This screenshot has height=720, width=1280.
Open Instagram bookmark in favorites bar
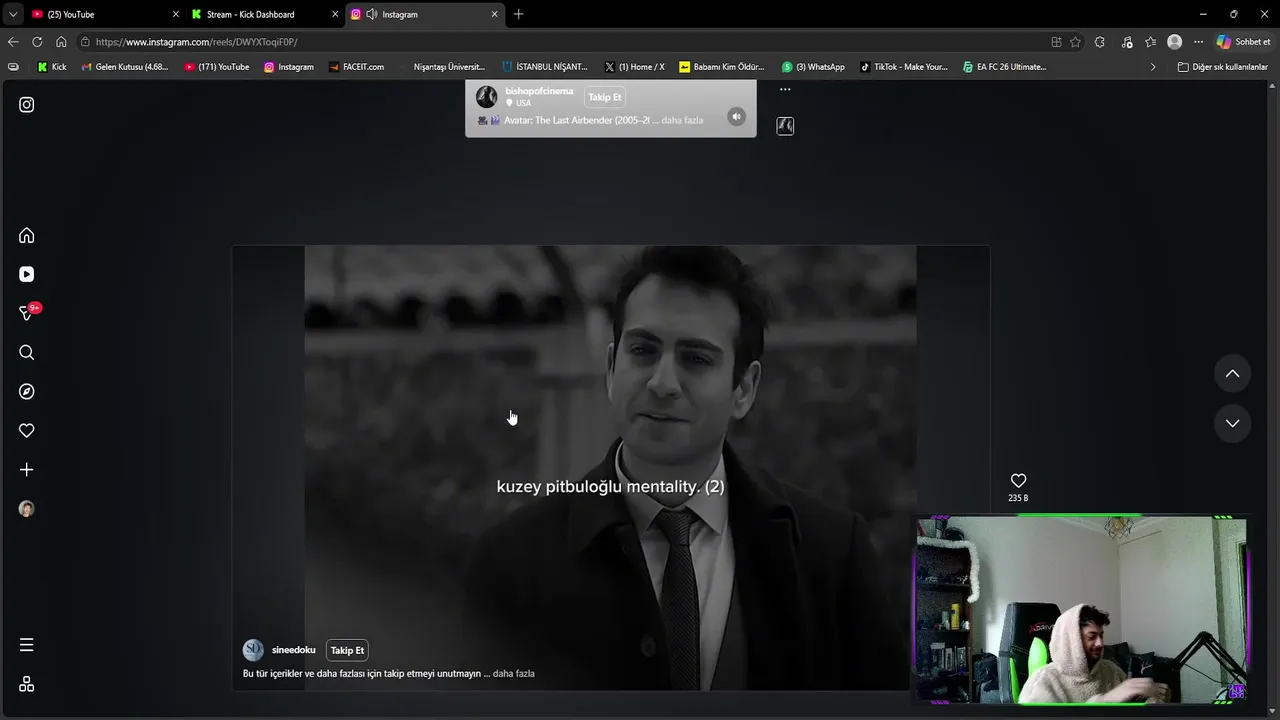tap(289, 67)
